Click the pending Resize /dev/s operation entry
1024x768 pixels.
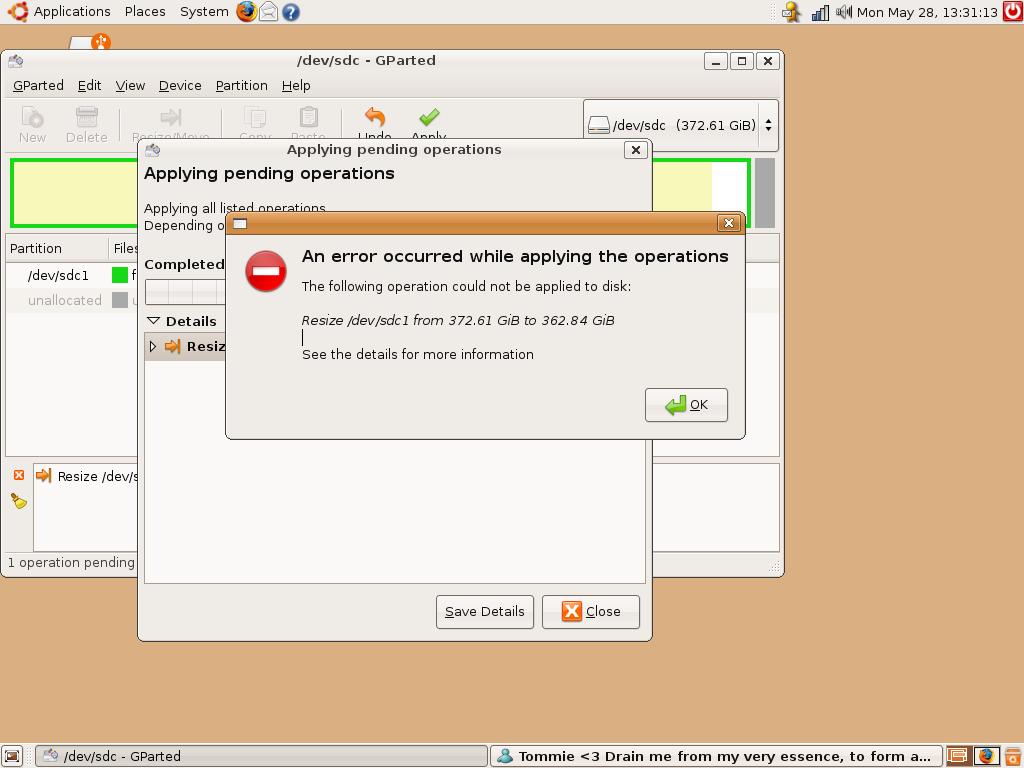[87, 476]
